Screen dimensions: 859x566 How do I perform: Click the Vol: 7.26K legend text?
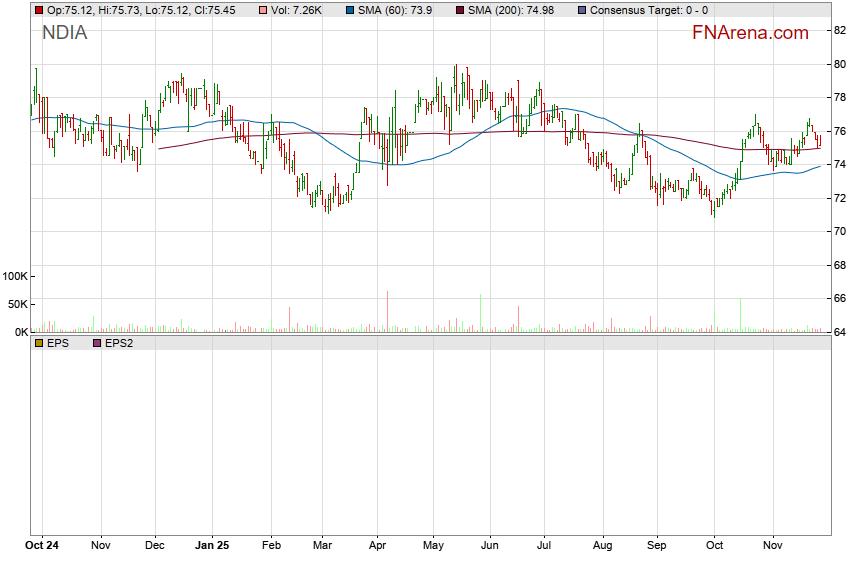297,10
